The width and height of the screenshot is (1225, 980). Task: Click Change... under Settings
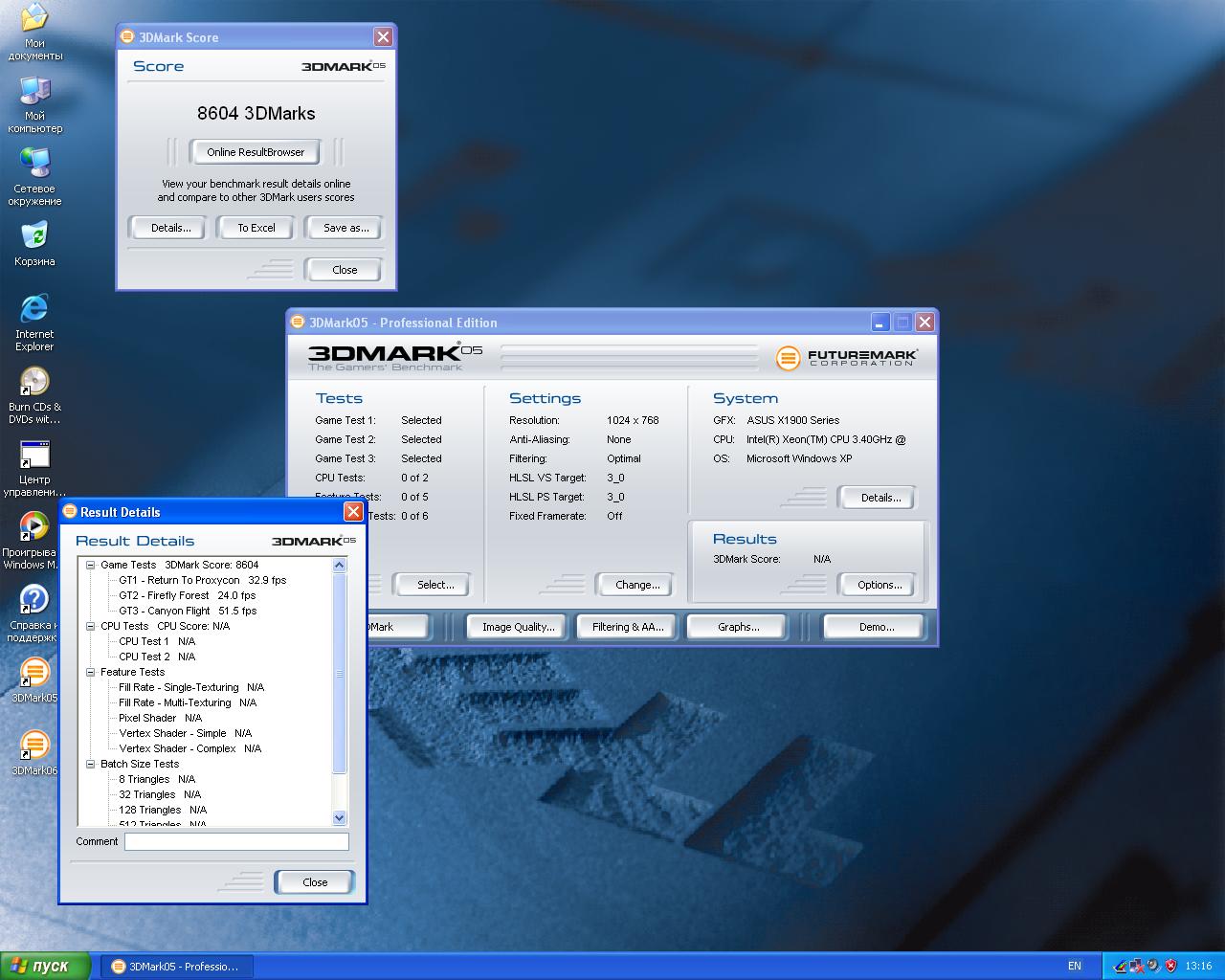637,585
